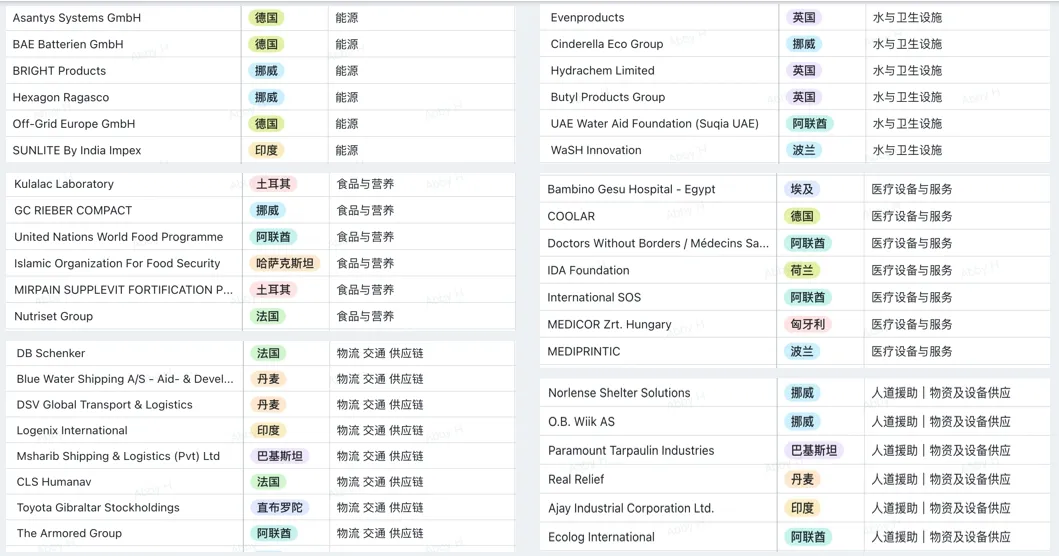The width and height of the screenshot is (1059, 556).
Task: Click the 法国 tag beside Nutriset Group
Action: point(267,316)
